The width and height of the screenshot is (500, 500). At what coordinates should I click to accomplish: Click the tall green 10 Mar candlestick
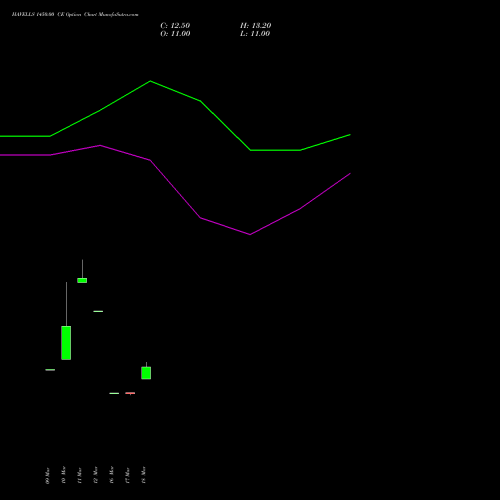(x=66, y=343)
